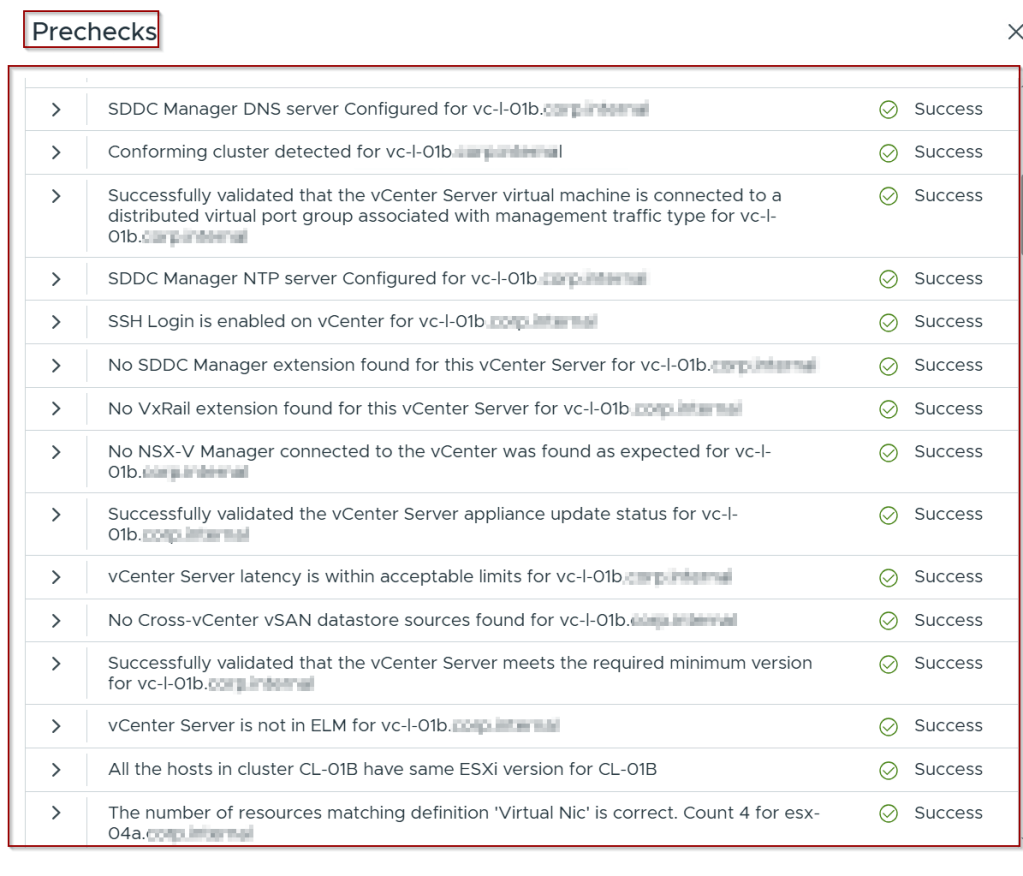The width and height of the screenshot is (1023, 876).
Task: Expand vCenter appliance update status check
Action: click(56, 515)
